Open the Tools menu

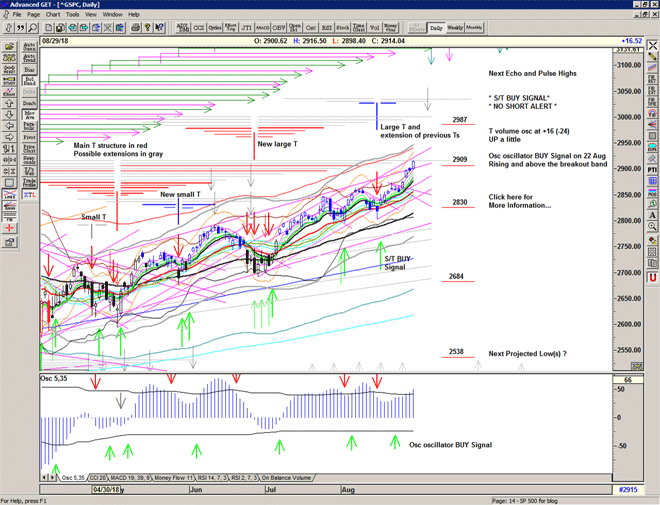pos(72,15)
